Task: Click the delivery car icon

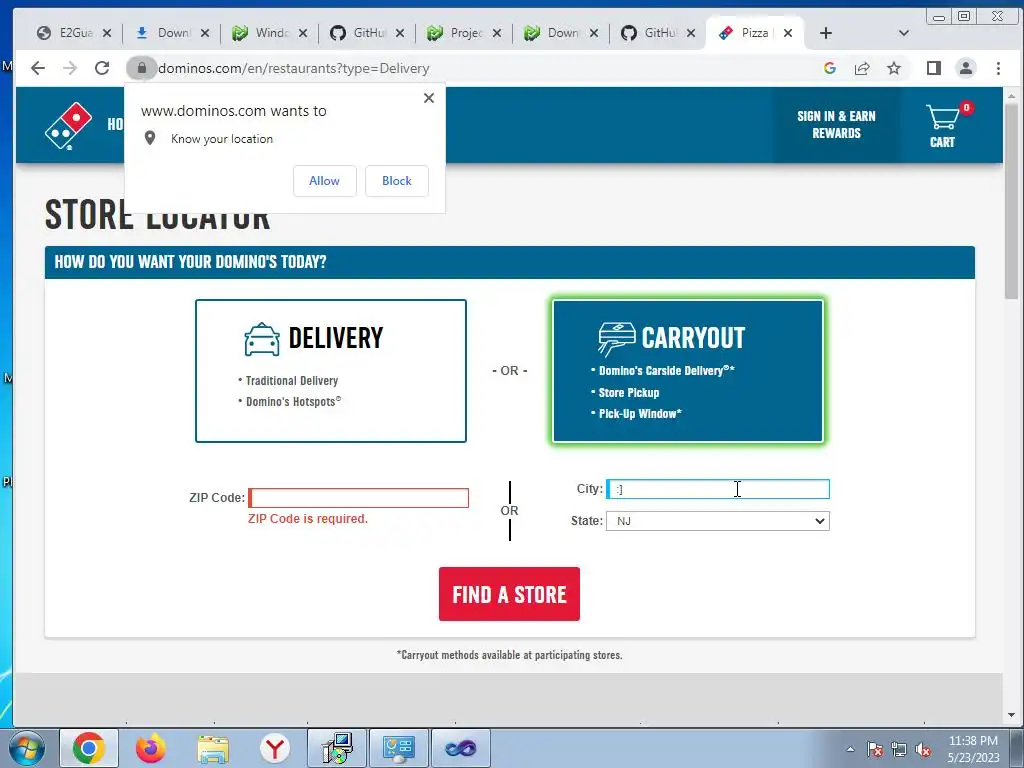Action: click(262, 339)
